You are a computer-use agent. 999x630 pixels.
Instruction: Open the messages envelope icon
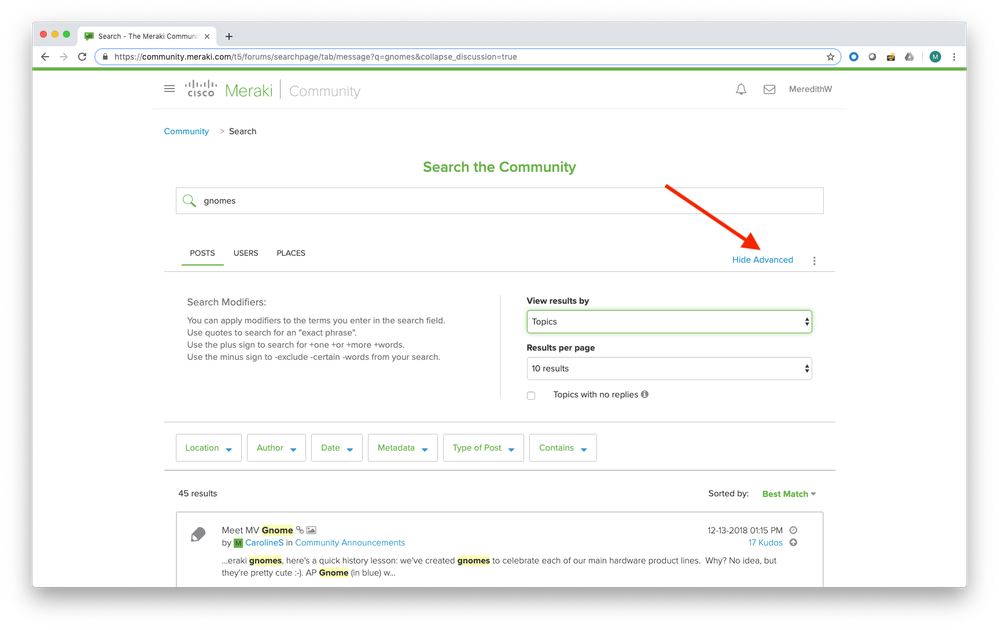[769, 89]
